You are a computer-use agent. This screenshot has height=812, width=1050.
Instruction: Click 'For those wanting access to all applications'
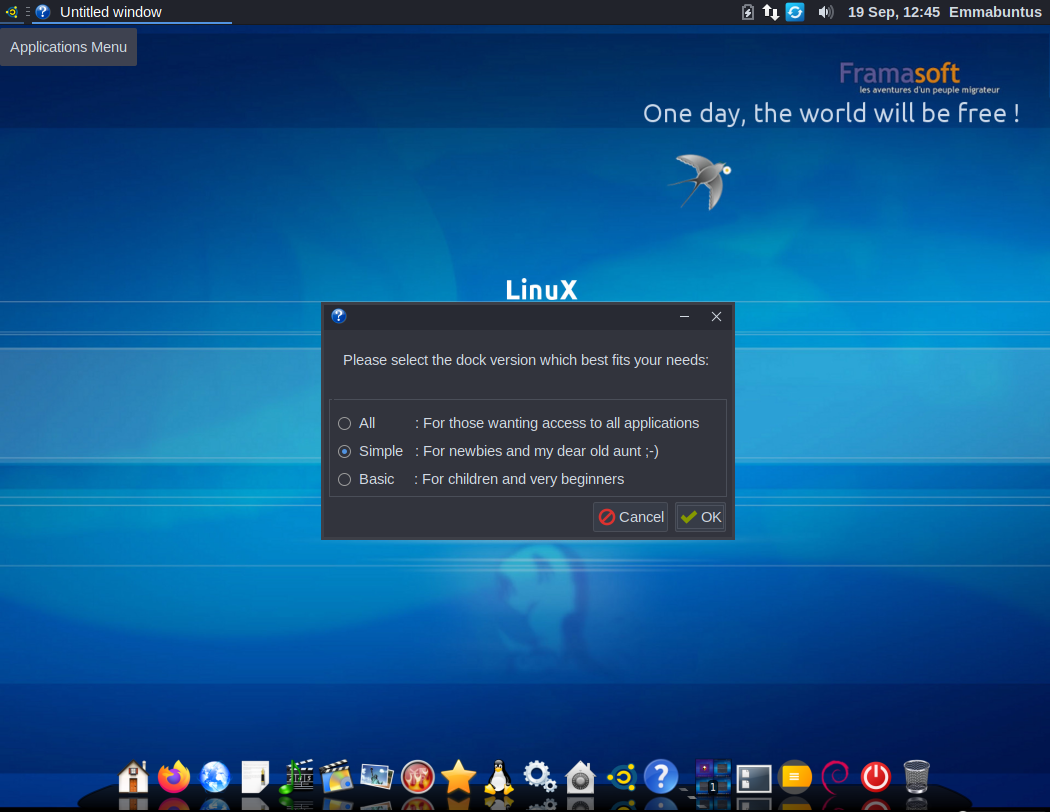click(561, 423)
